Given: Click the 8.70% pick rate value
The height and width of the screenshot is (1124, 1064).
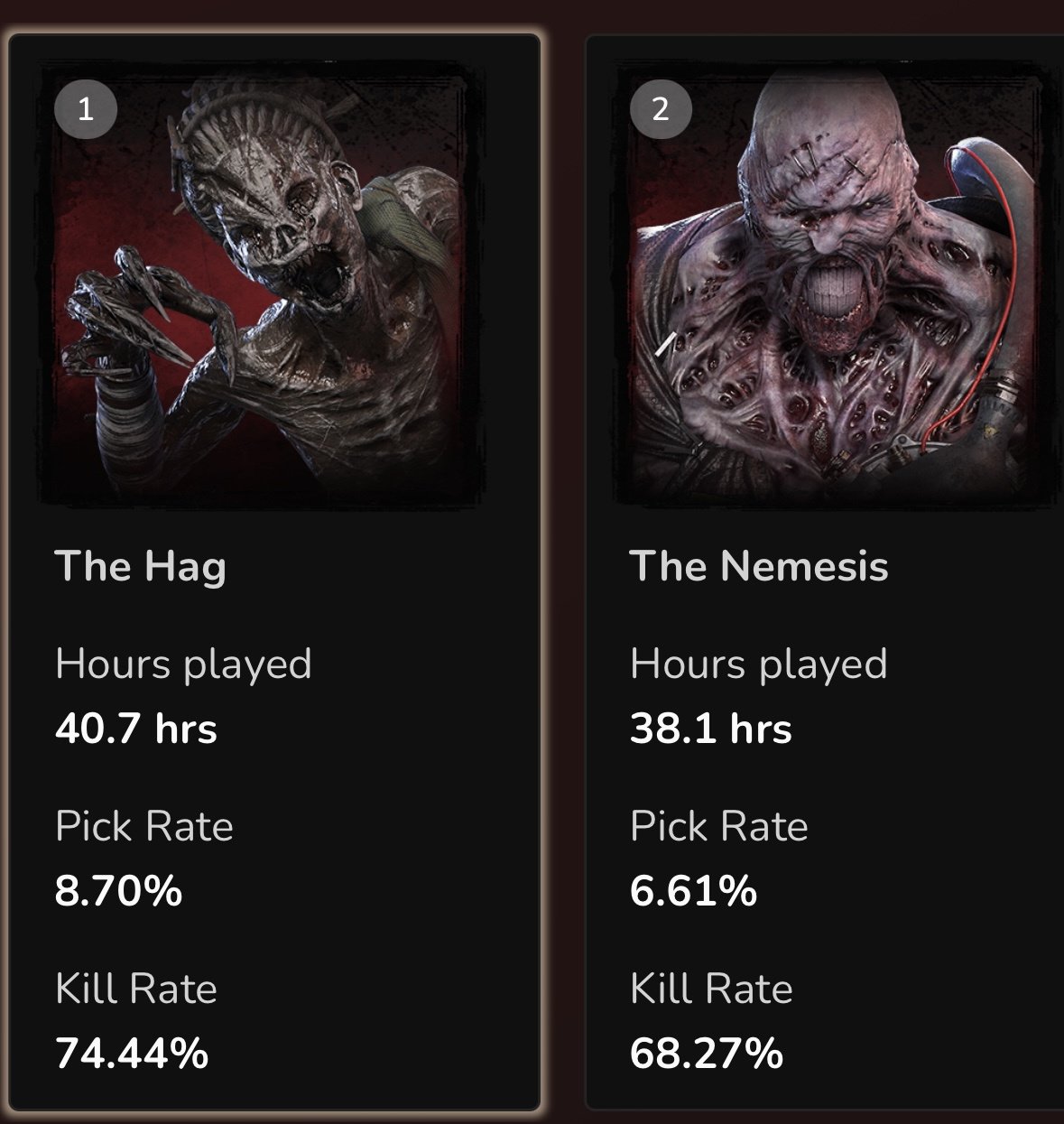Looking at the screenshot, I should click(x=119, y=891).
